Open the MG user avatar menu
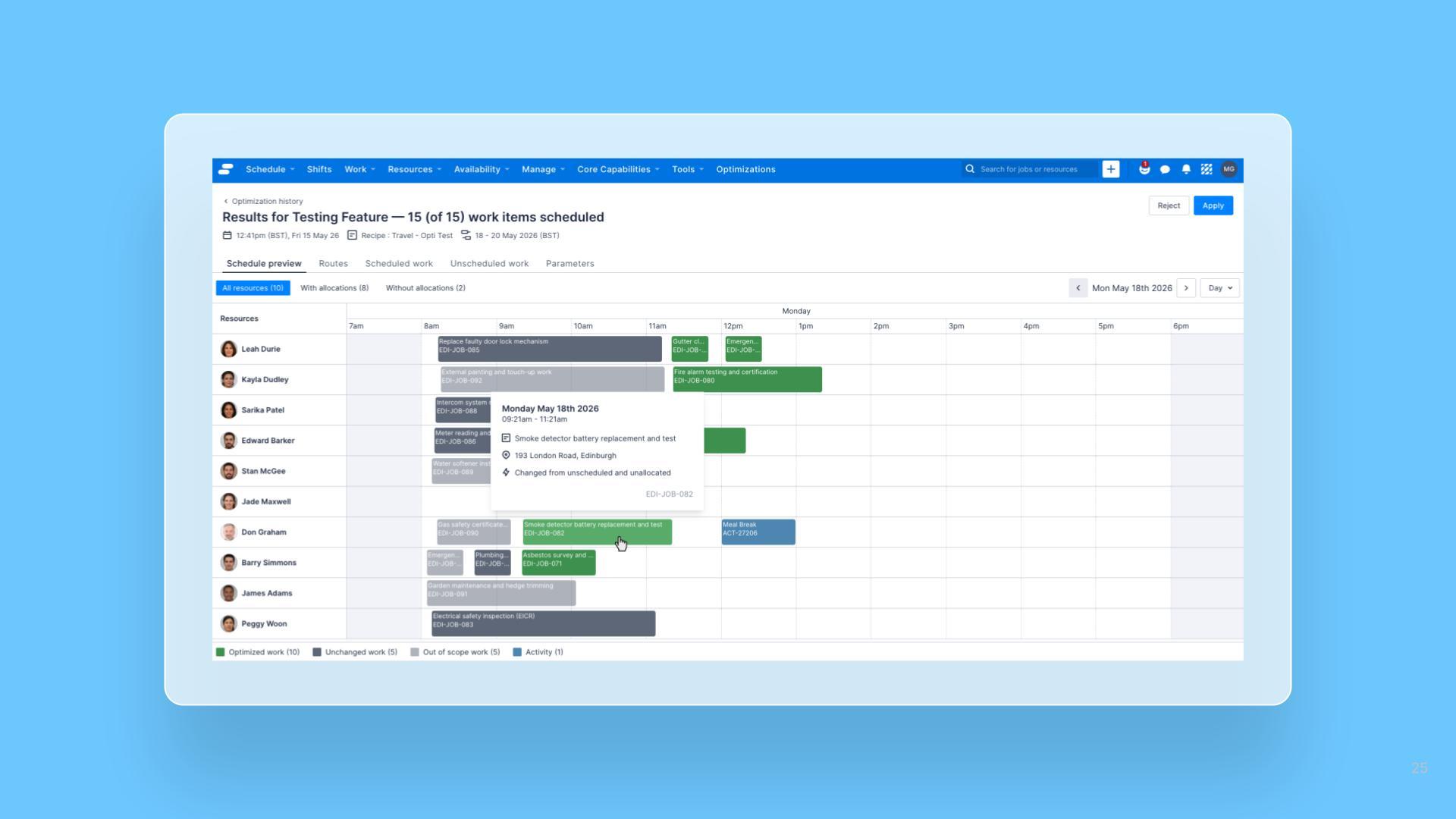The width and height of the screenshot is (1456, 819). 1228,169
